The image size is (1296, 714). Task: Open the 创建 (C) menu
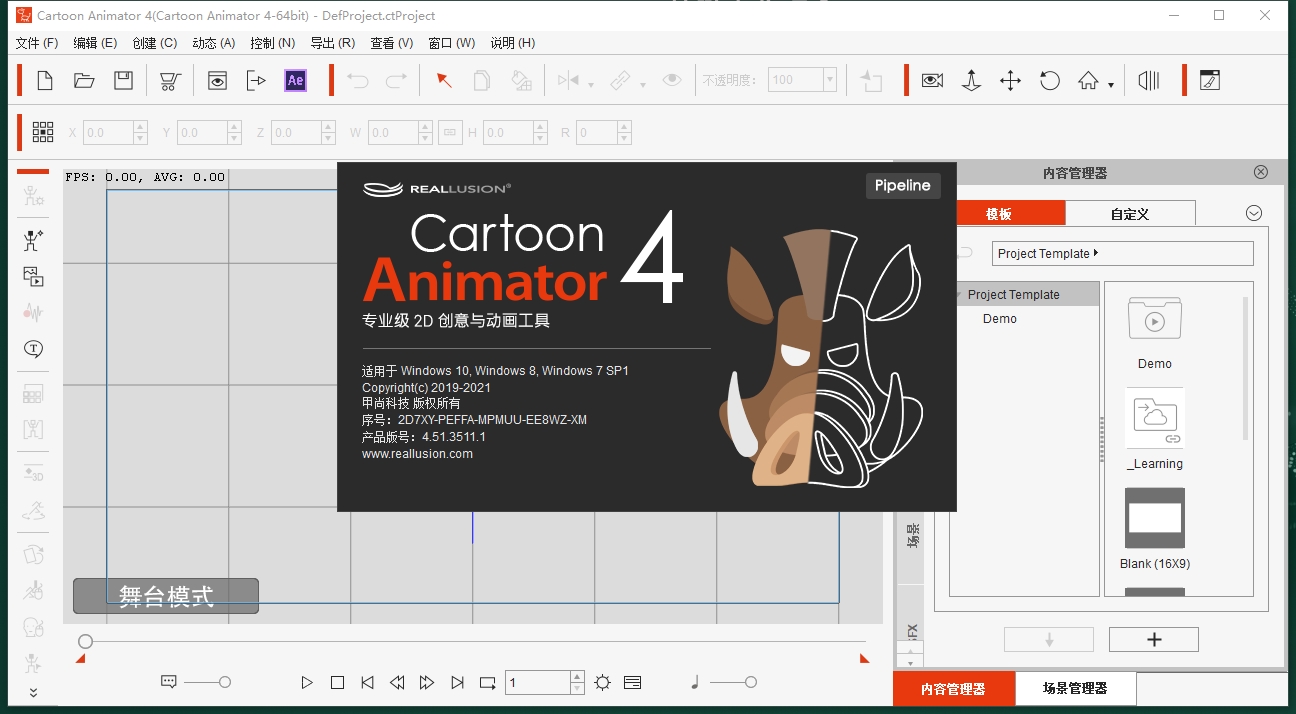tap(154, 43)
